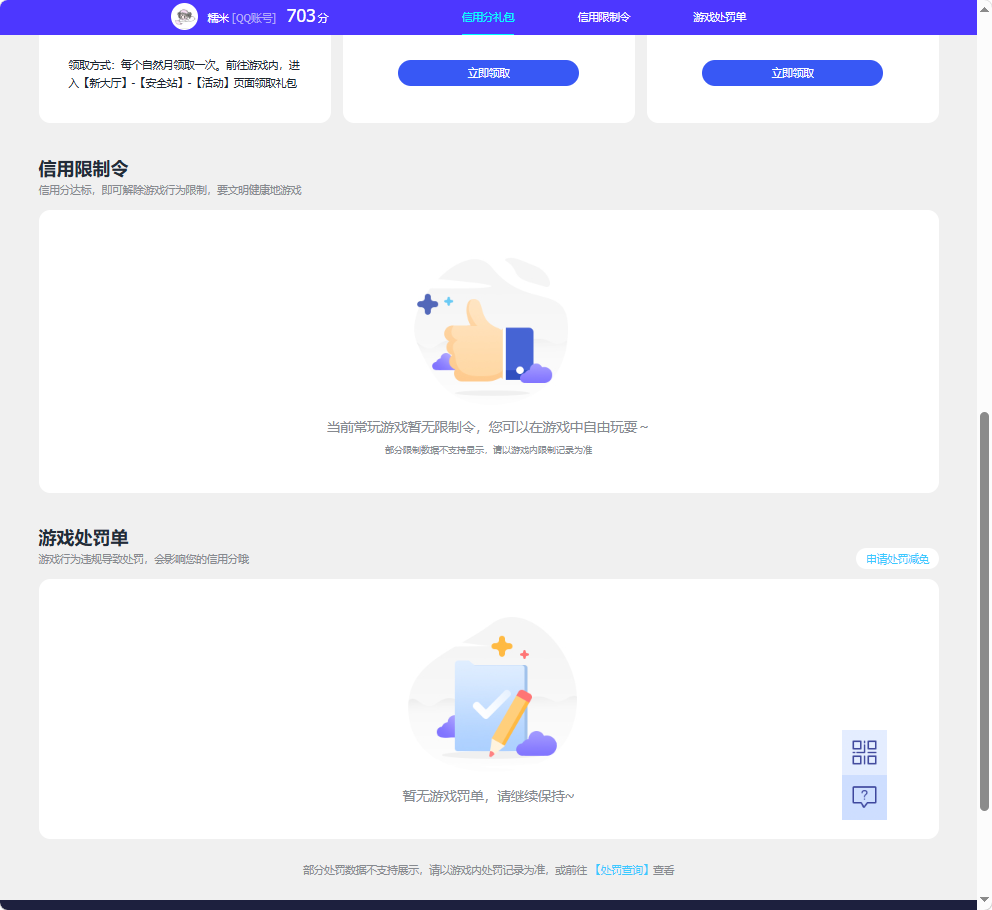Click subtitle 游戏行为违规导致处罚
Image resolution: width=992 pixels, height=910 pixels.
click(144, 559)
